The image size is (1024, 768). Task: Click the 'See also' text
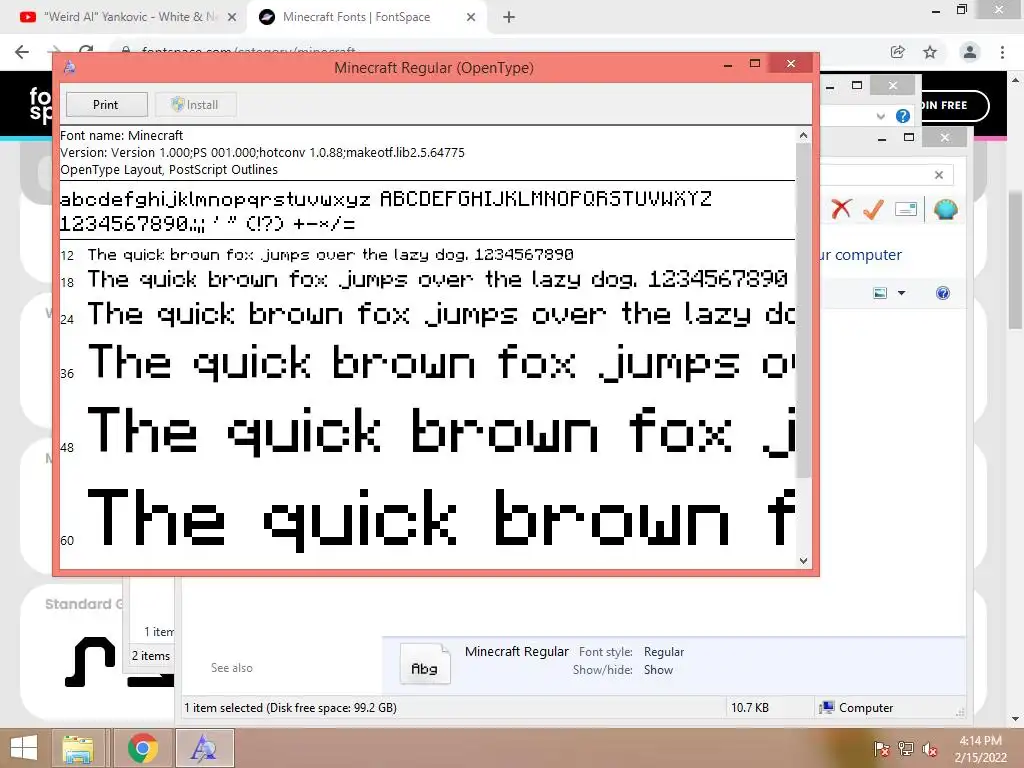click(231, 667)
